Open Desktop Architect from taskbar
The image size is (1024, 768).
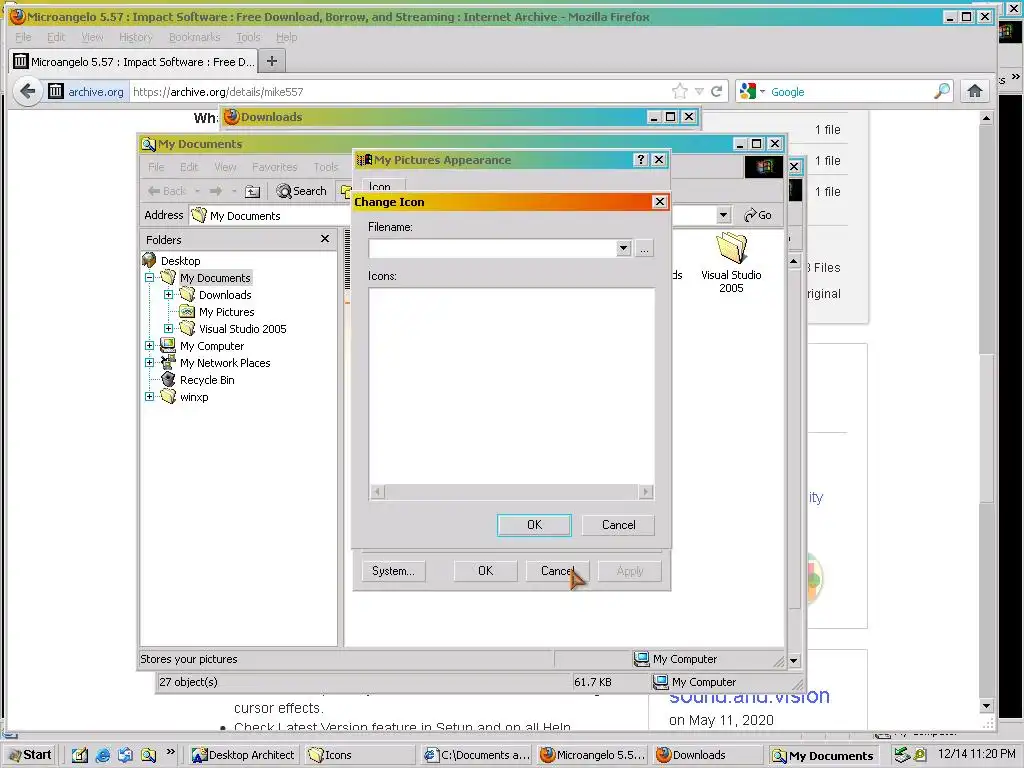(x=244, y=755)
